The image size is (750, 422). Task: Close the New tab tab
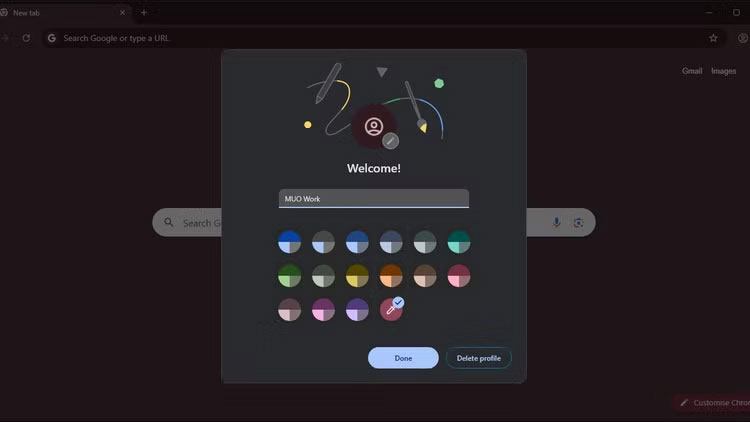(x=122, y=12)
